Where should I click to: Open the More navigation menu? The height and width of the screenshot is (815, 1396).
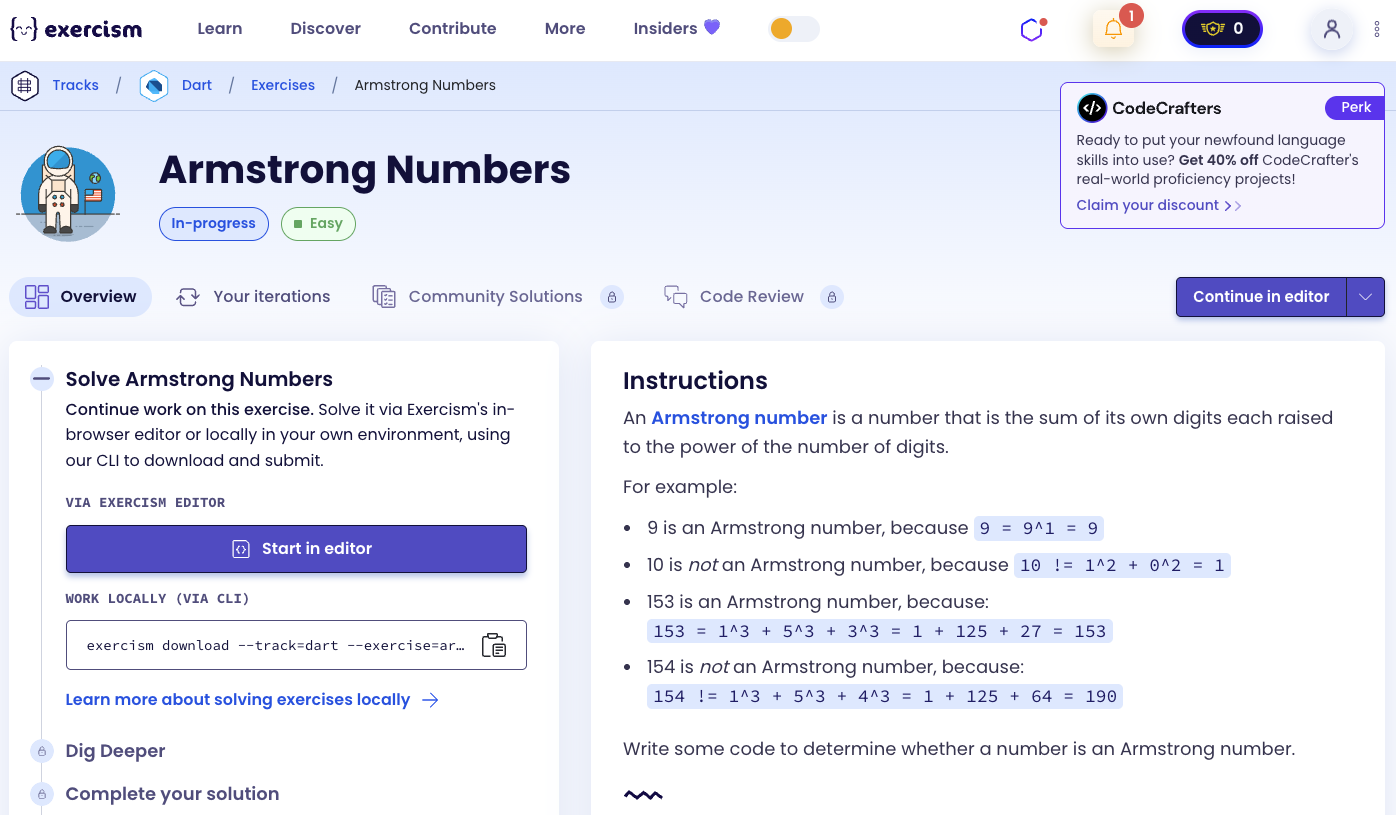point(564,29)
